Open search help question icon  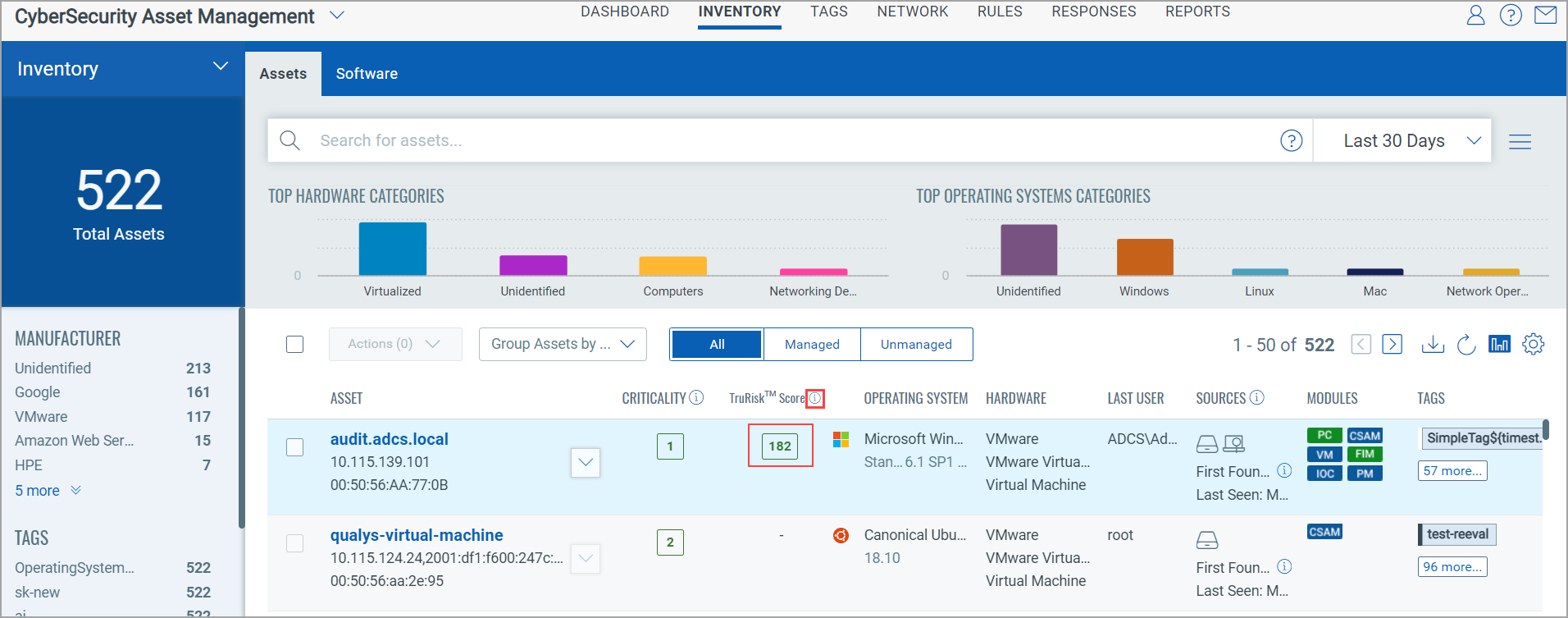(x=1292, y=140)
